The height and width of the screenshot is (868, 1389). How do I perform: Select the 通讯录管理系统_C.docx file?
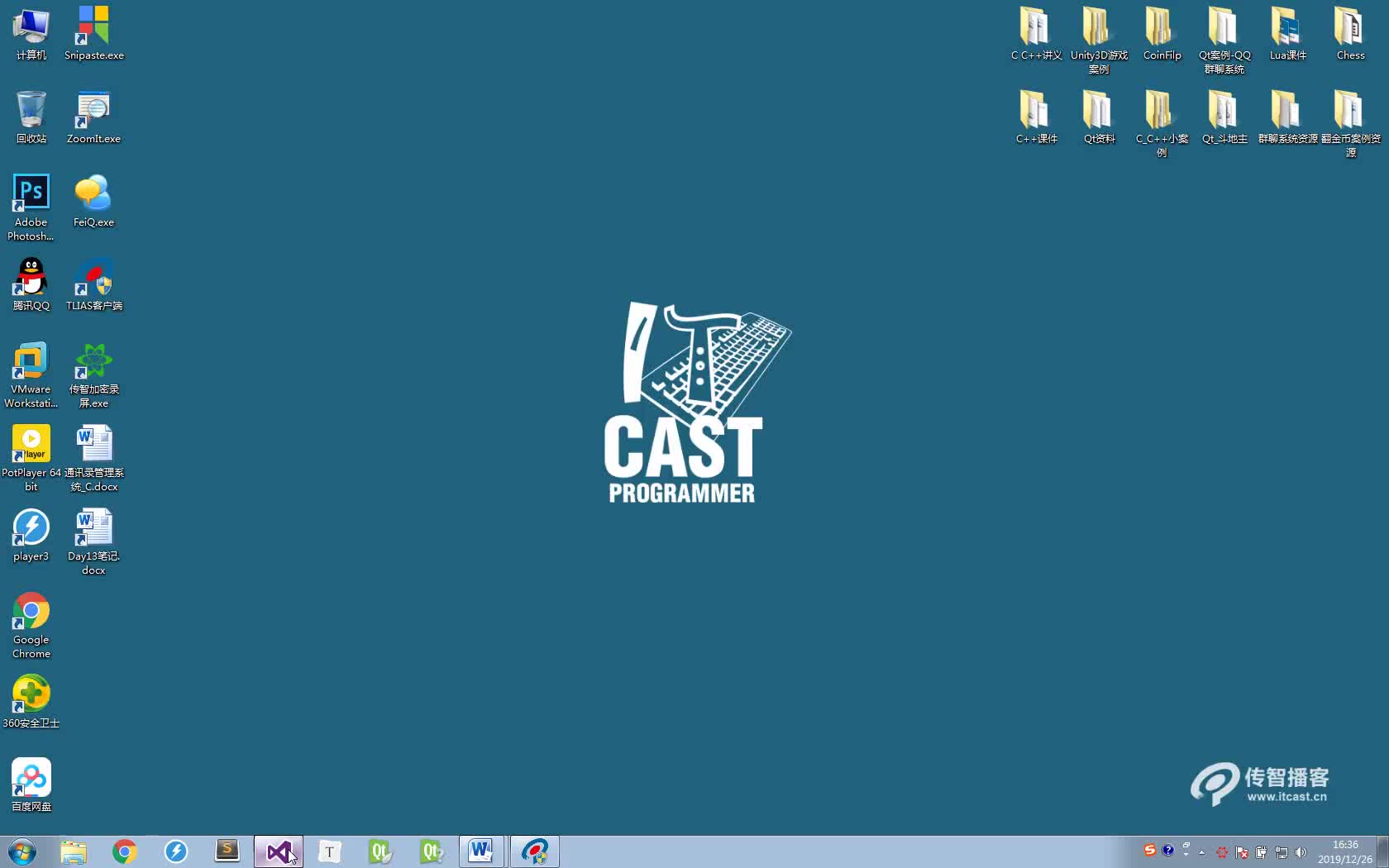click(x=93, y=458)
